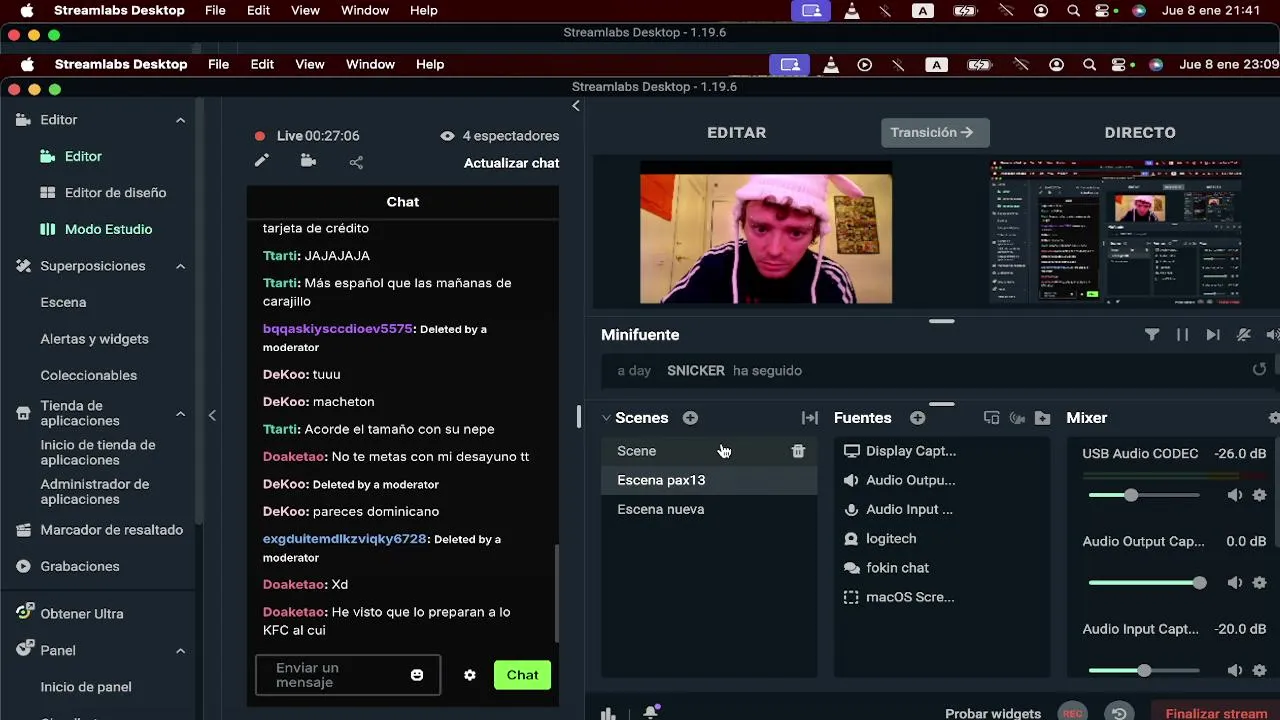Select the fokin chat source
This screenshot has width=1280, height=720.
[941, 568]
